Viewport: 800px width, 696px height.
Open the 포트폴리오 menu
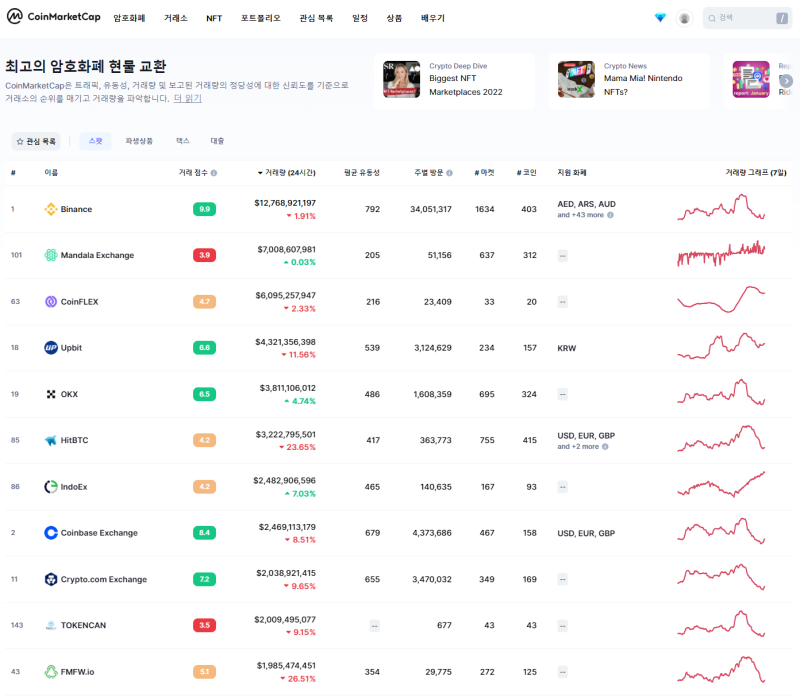tap(261, 18)
